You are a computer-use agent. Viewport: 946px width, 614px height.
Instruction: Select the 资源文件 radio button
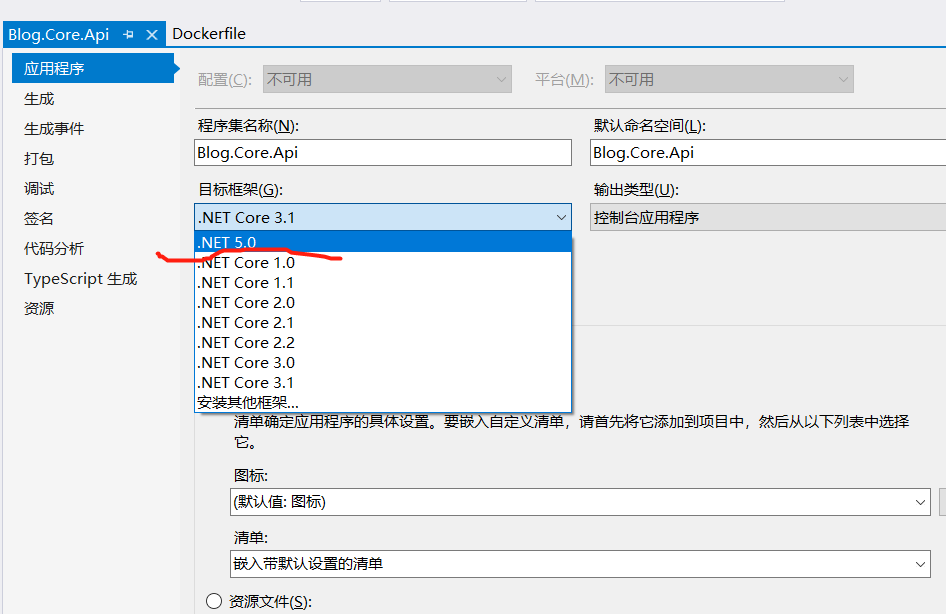click(x=214, y=601)
